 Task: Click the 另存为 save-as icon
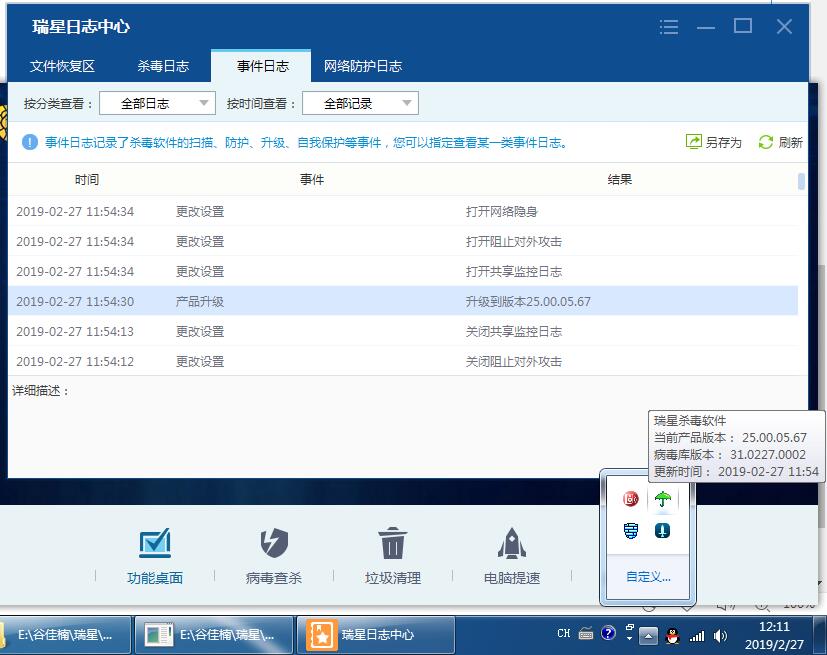694,142
